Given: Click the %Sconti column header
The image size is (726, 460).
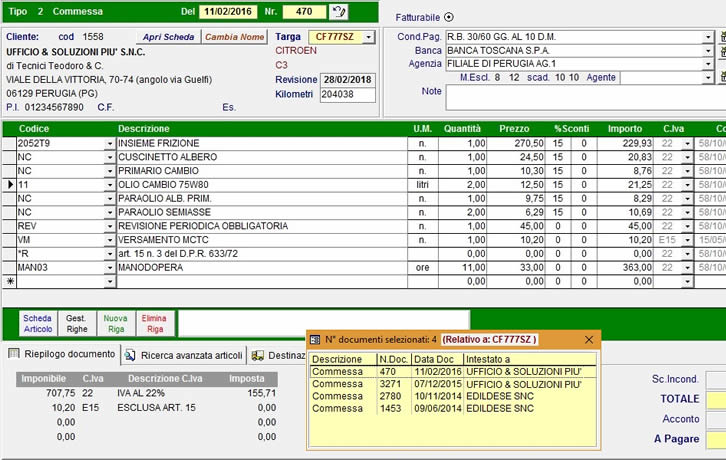Looking at the screenshot, I should click(x=571, y=129).
